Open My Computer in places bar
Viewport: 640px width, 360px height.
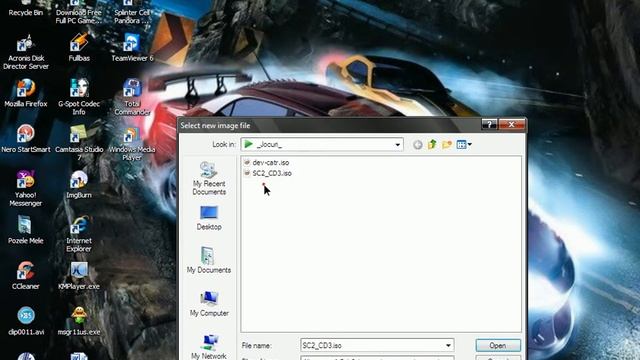coord(209,304)
